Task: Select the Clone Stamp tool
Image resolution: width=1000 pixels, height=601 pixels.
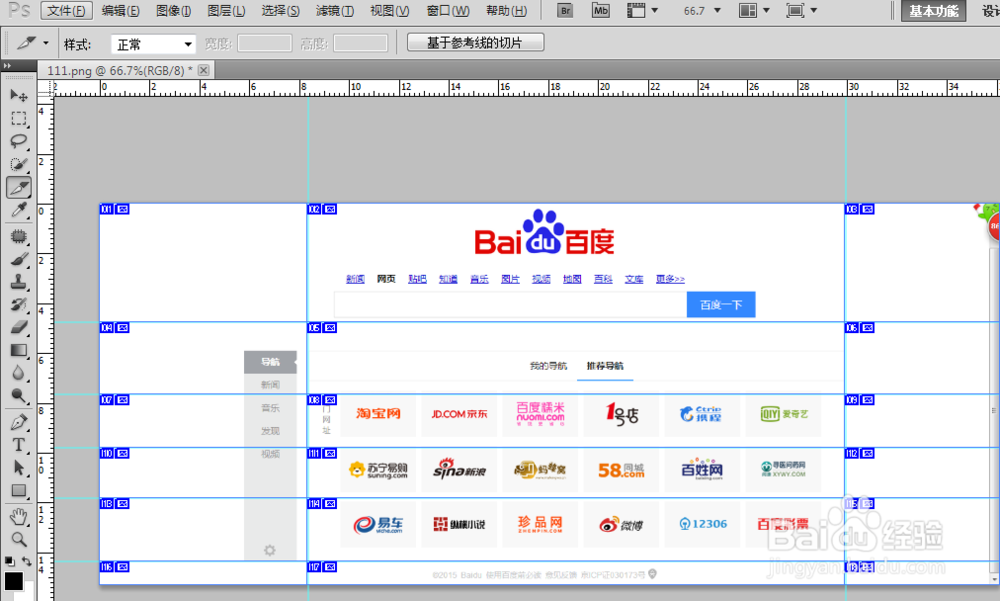Action: (x=18, y=282)
